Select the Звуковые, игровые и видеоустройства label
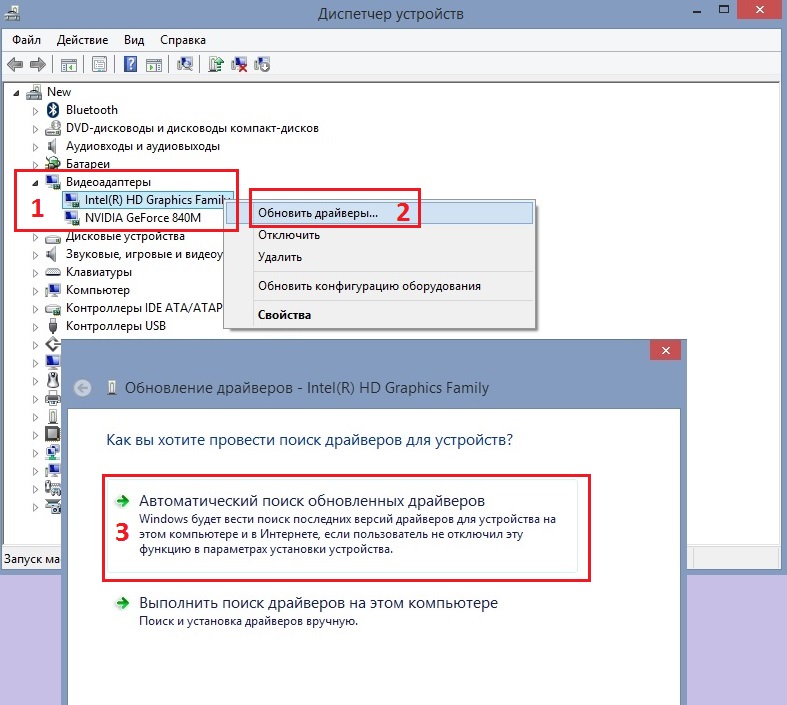The width and height of the screenshot is (787, 705). (144, 254)
